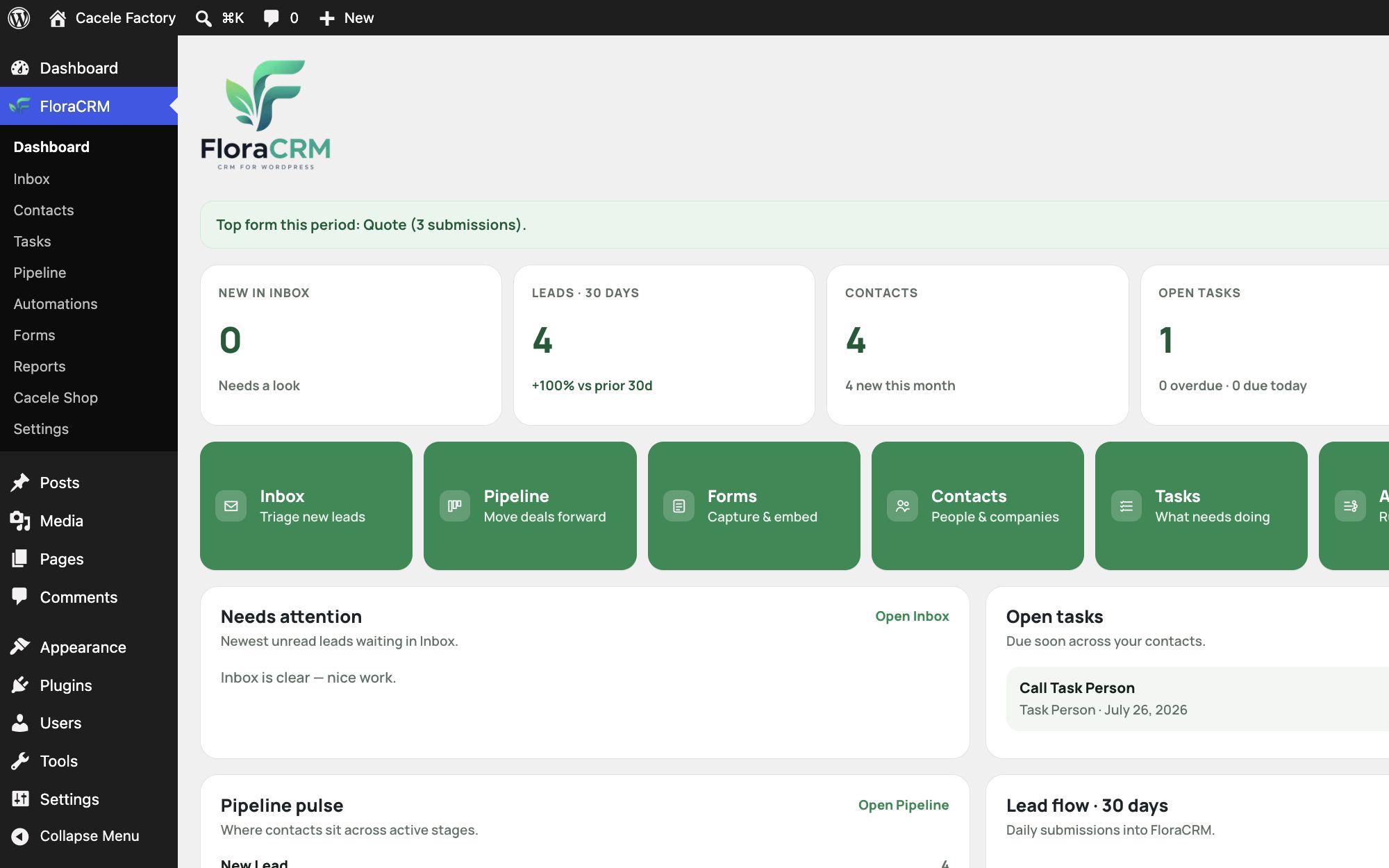Click the Posts pushpin icon

[20, 482]
